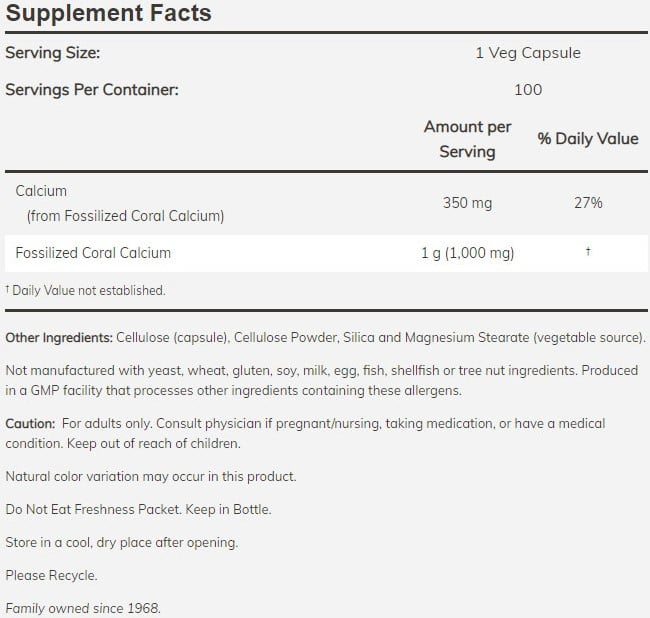Viewport: 650px width, 618px height.
Task: Click the Caution bold label
Action: [31, 424]
